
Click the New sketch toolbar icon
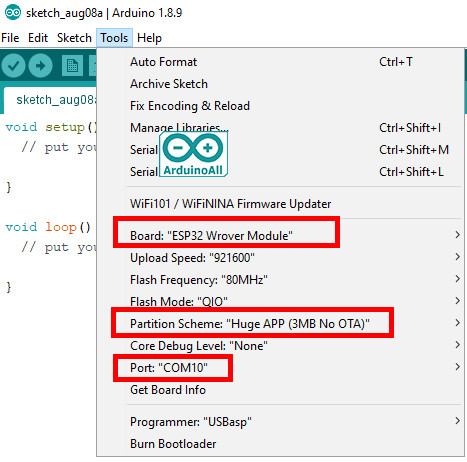tap(72, 66)
